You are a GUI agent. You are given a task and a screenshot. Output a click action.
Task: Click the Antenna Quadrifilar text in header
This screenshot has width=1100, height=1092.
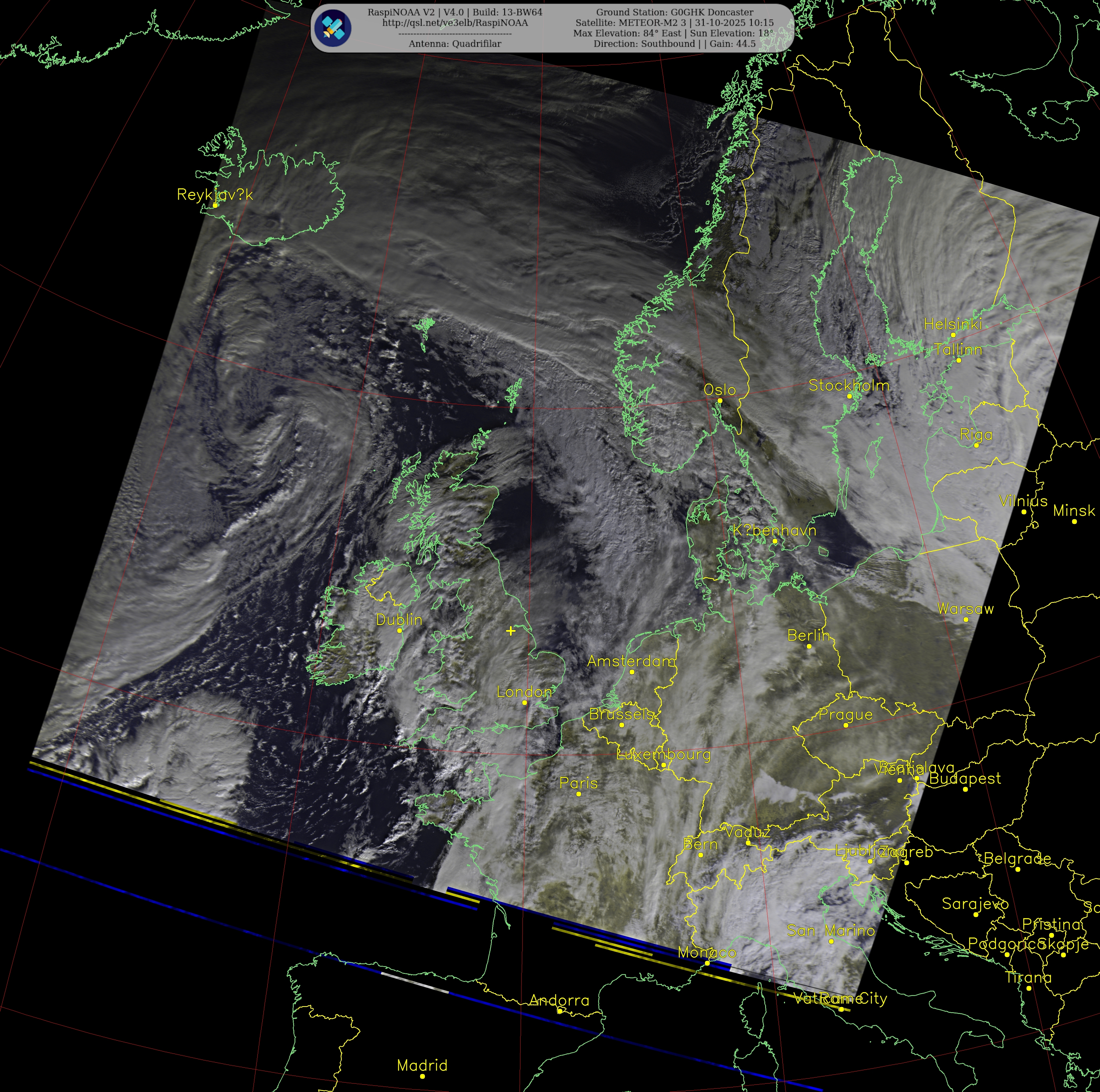coord(455,44)
